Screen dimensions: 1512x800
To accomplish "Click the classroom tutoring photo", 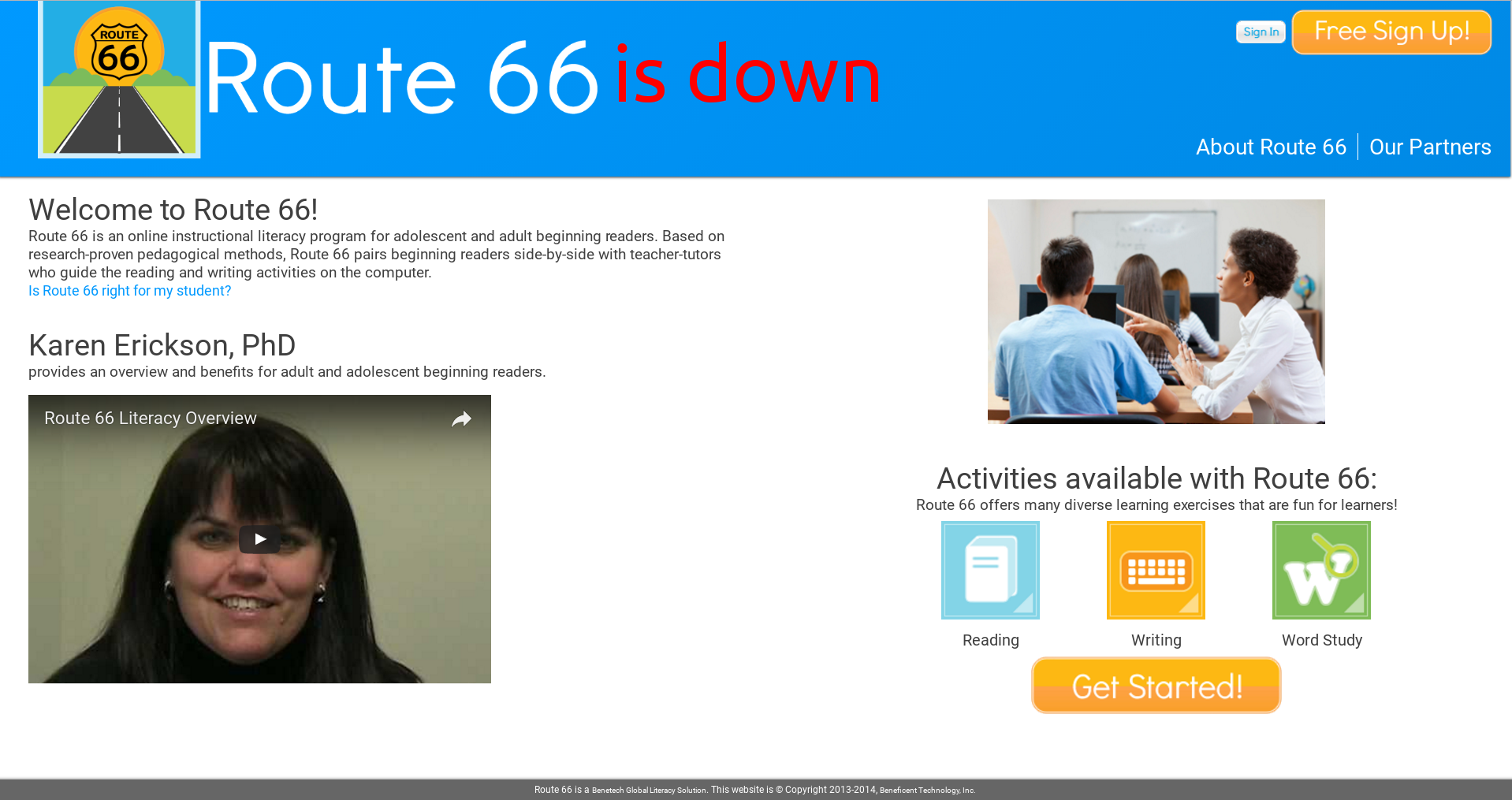I will tap(1156, 311).
